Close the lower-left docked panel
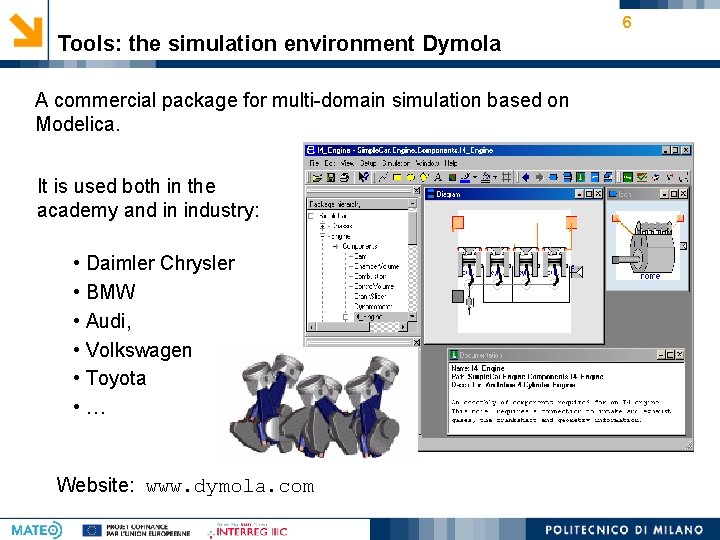Screen dimensions: 720x540 tap(416, 343)
